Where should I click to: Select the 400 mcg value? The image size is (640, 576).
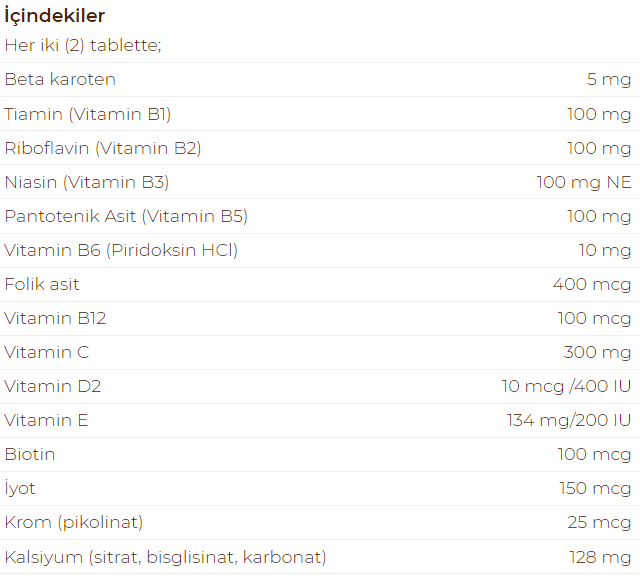(x=592, y=285)
